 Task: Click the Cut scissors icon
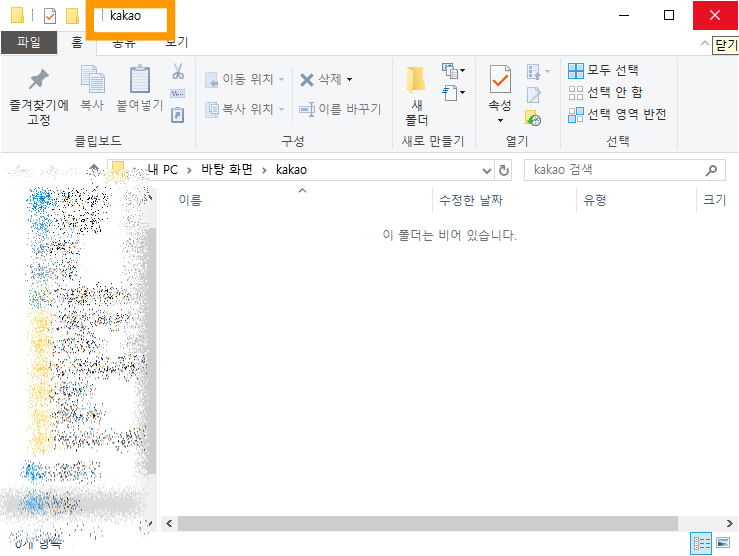[178, 71]
